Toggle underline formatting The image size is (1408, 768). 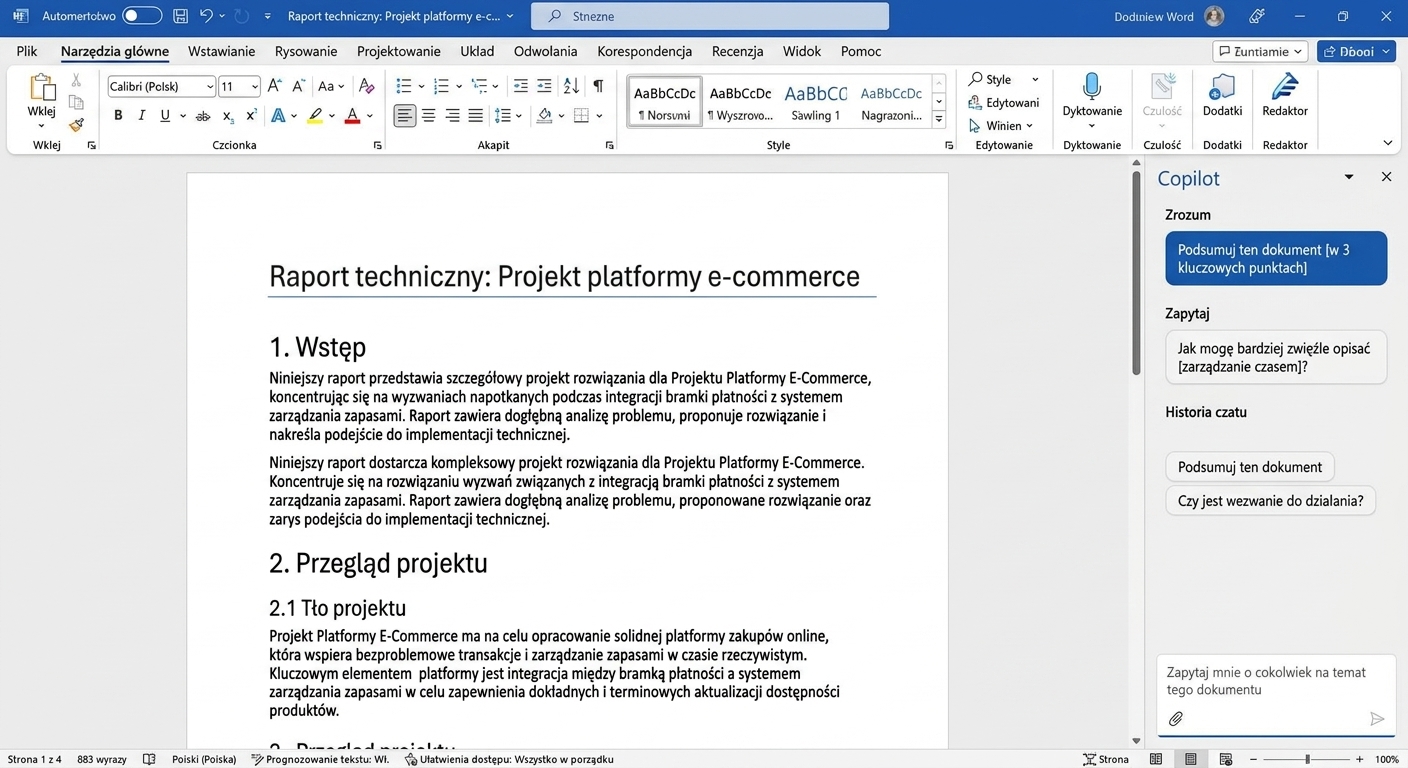pos(165,116)
